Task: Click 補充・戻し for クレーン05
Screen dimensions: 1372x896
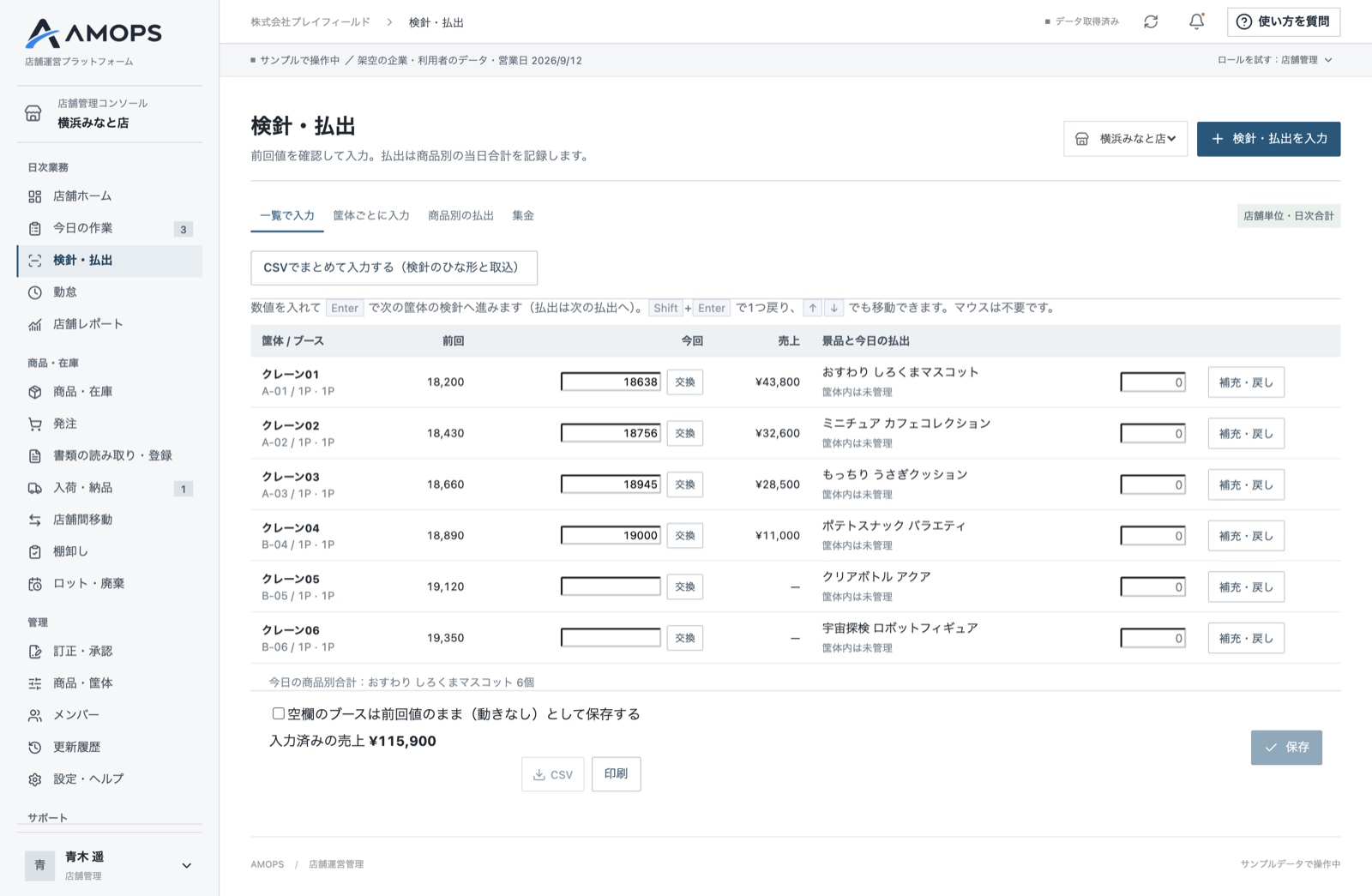Action: (1246, 587)
